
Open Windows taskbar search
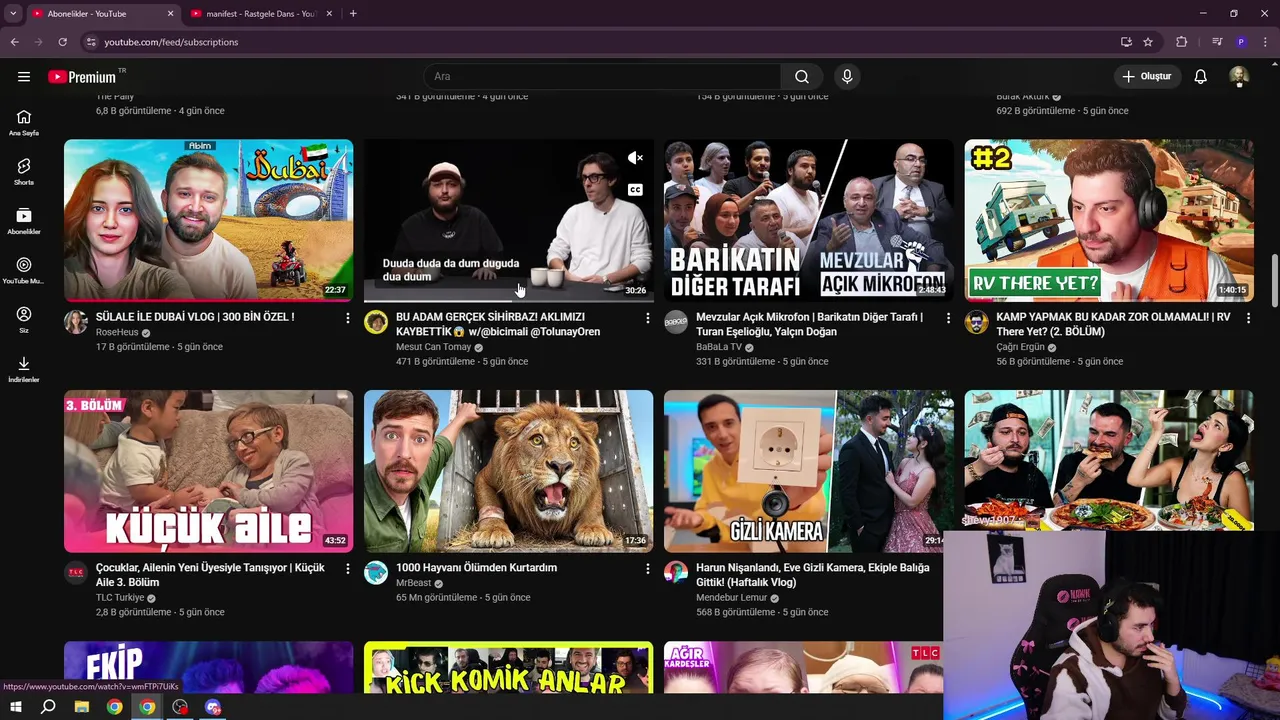point(48,707)
